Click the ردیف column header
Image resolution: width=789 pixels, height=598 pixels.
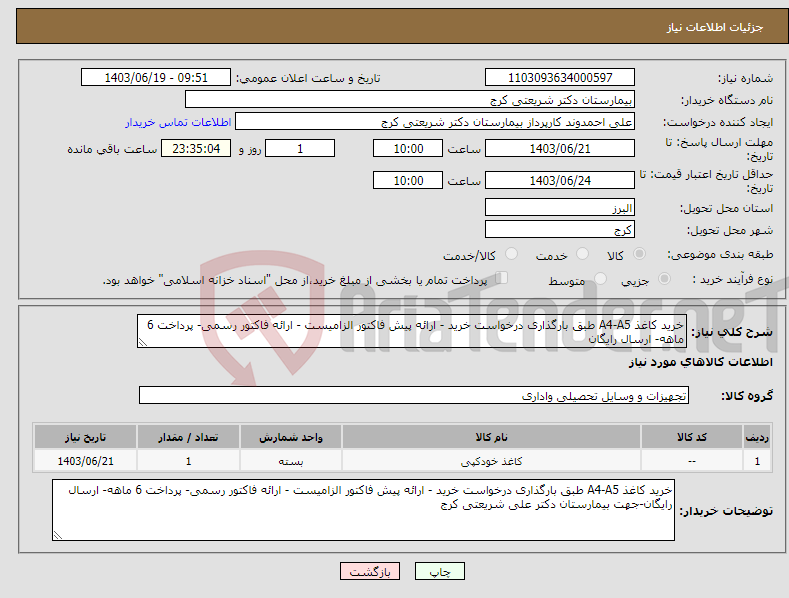pyautogui.click(x=757, y=437)
